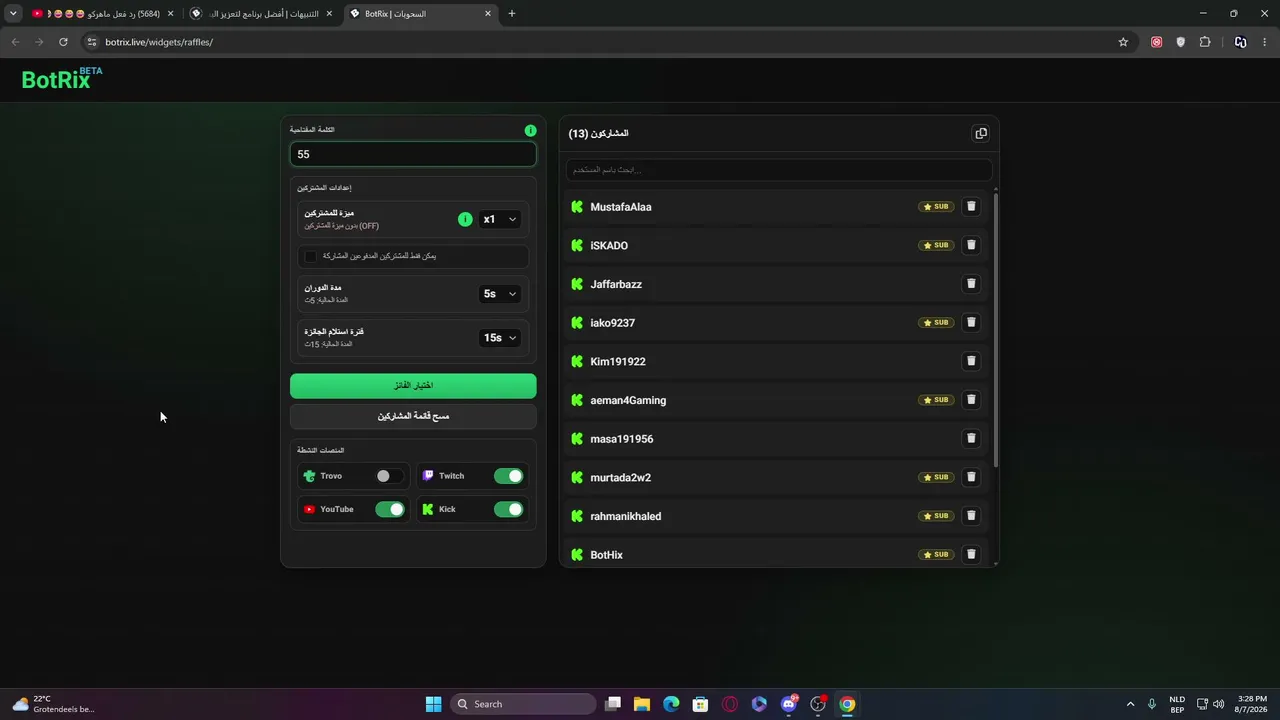Switch to the YouTube (5684) tab
This screenshot has height=720, width=1280.
pos(102,14)
